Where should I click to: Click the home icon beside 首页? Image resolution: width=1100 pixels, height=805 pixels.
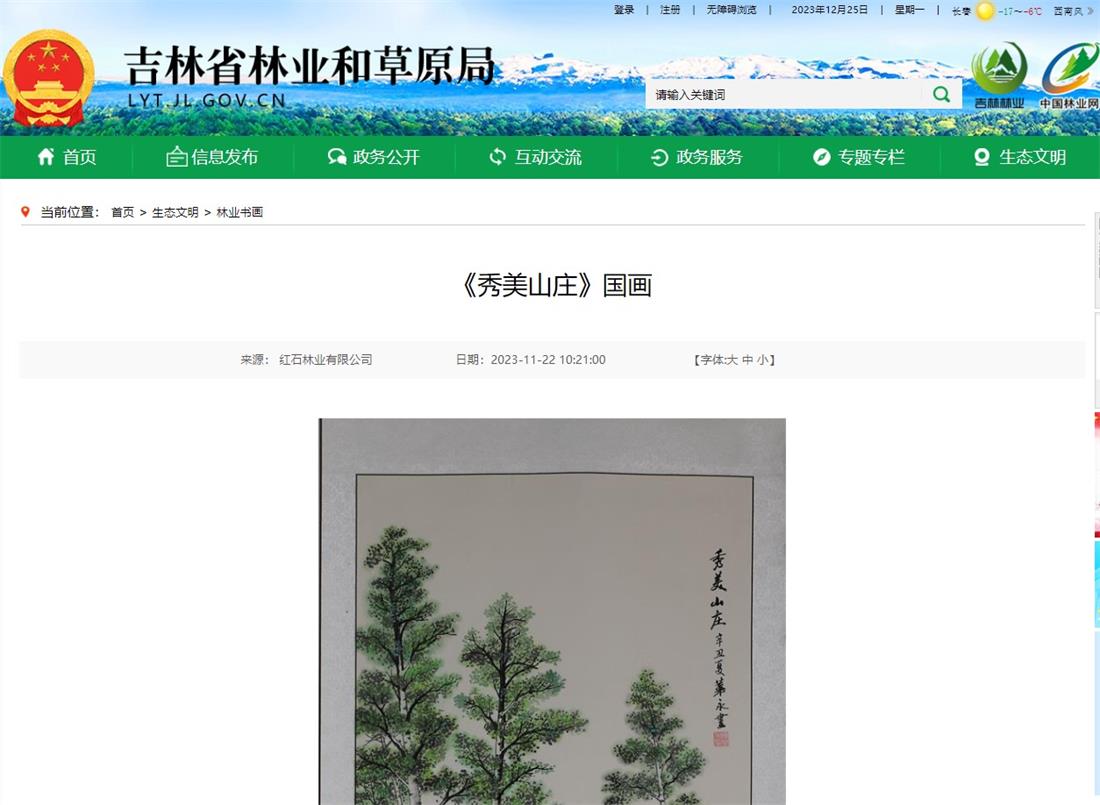46,157
